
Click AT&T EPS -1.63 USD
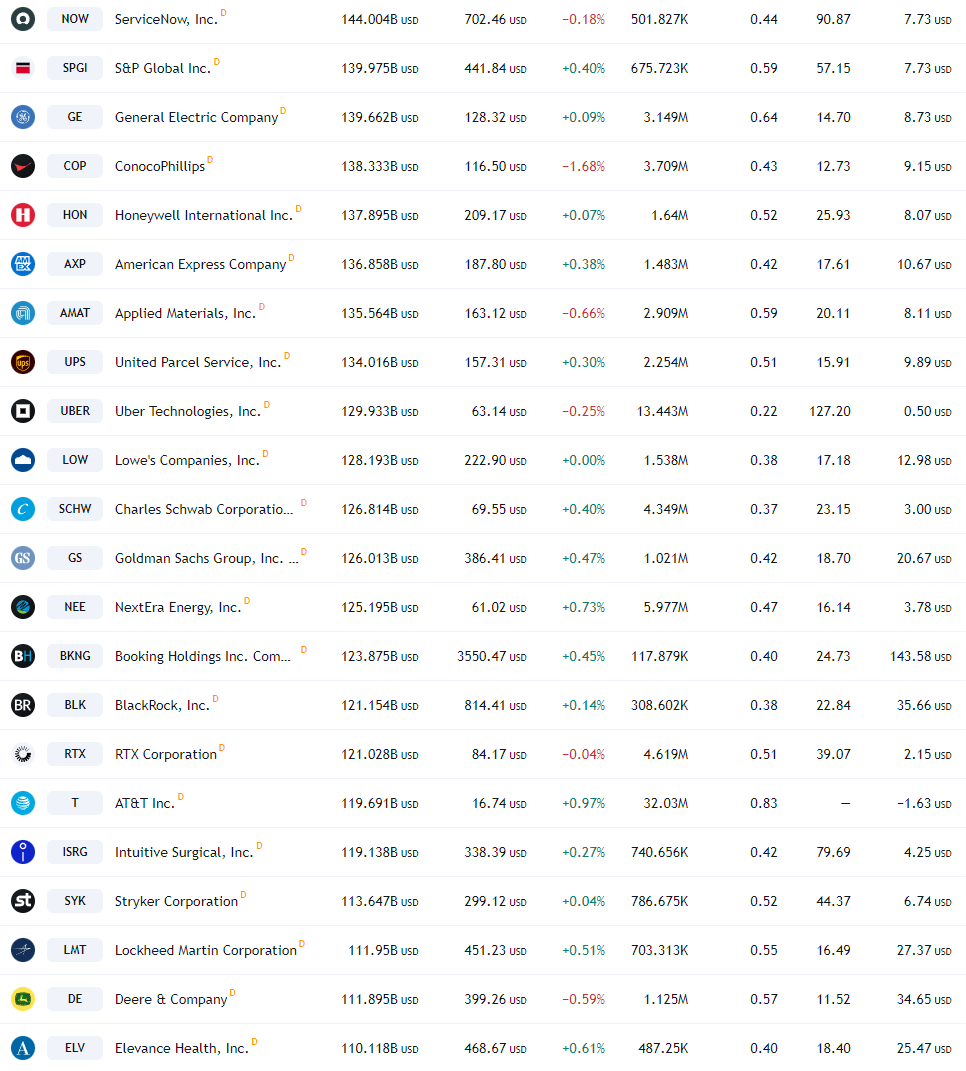pos(924,803)
